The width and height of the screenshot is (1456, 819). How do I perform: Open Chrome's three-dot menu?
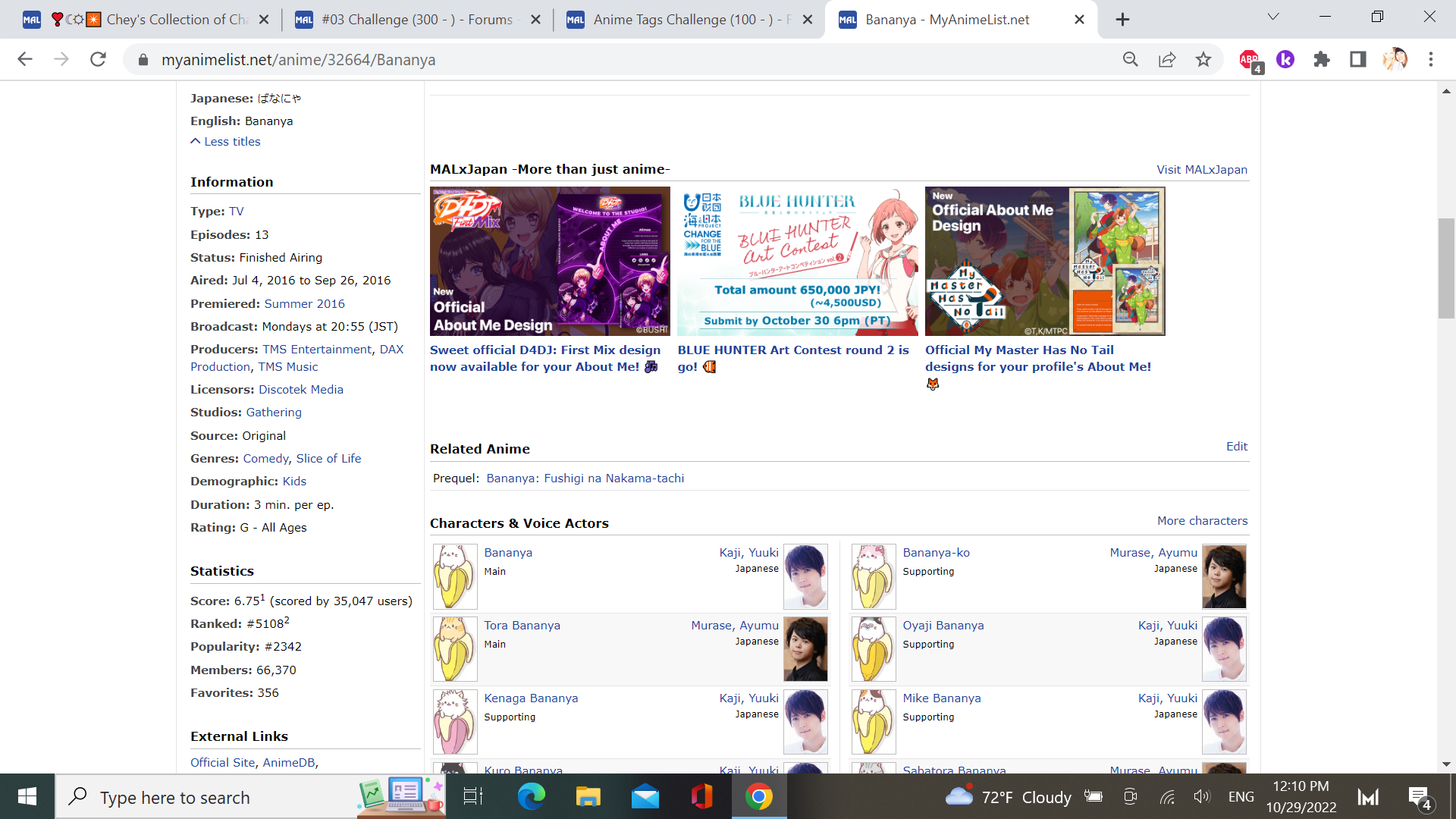click(x=1431, y=59)
